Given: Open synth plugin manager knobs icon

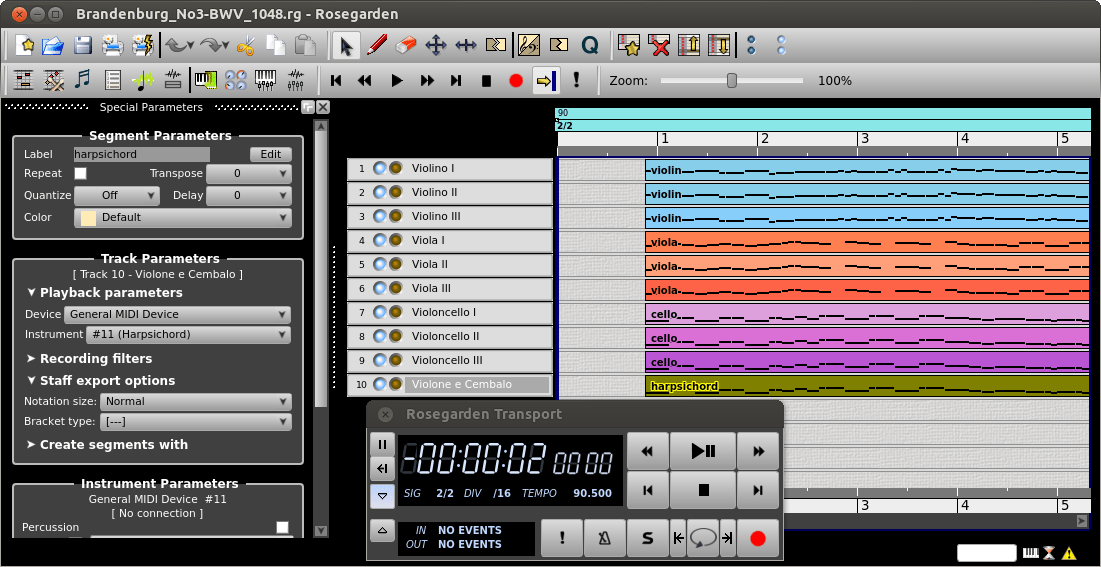Looking at the screenshot, I should (235, 80).
